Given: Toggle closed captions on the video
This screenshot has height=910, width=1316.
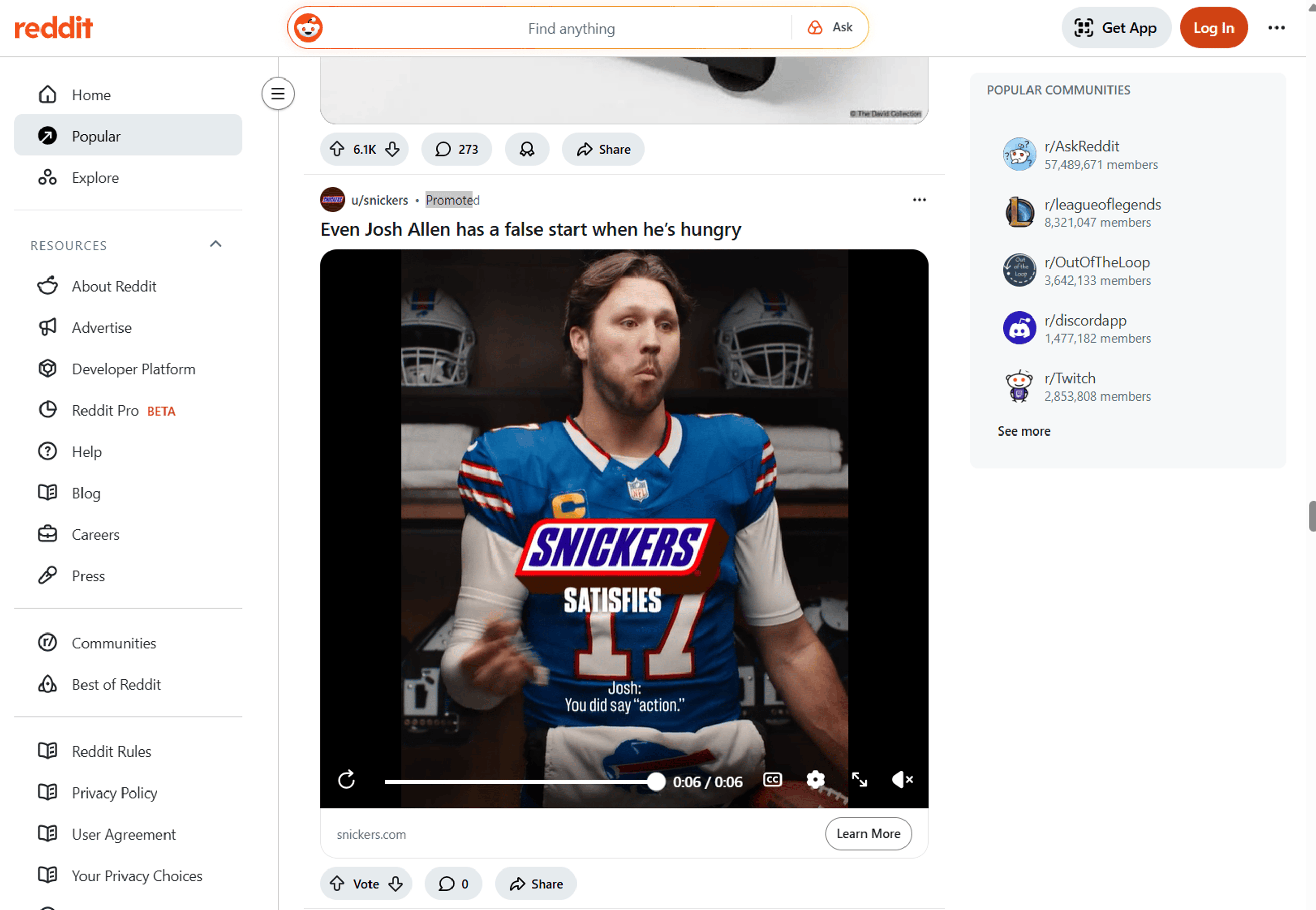Looking at the screenshot, I should coord(772,779).
